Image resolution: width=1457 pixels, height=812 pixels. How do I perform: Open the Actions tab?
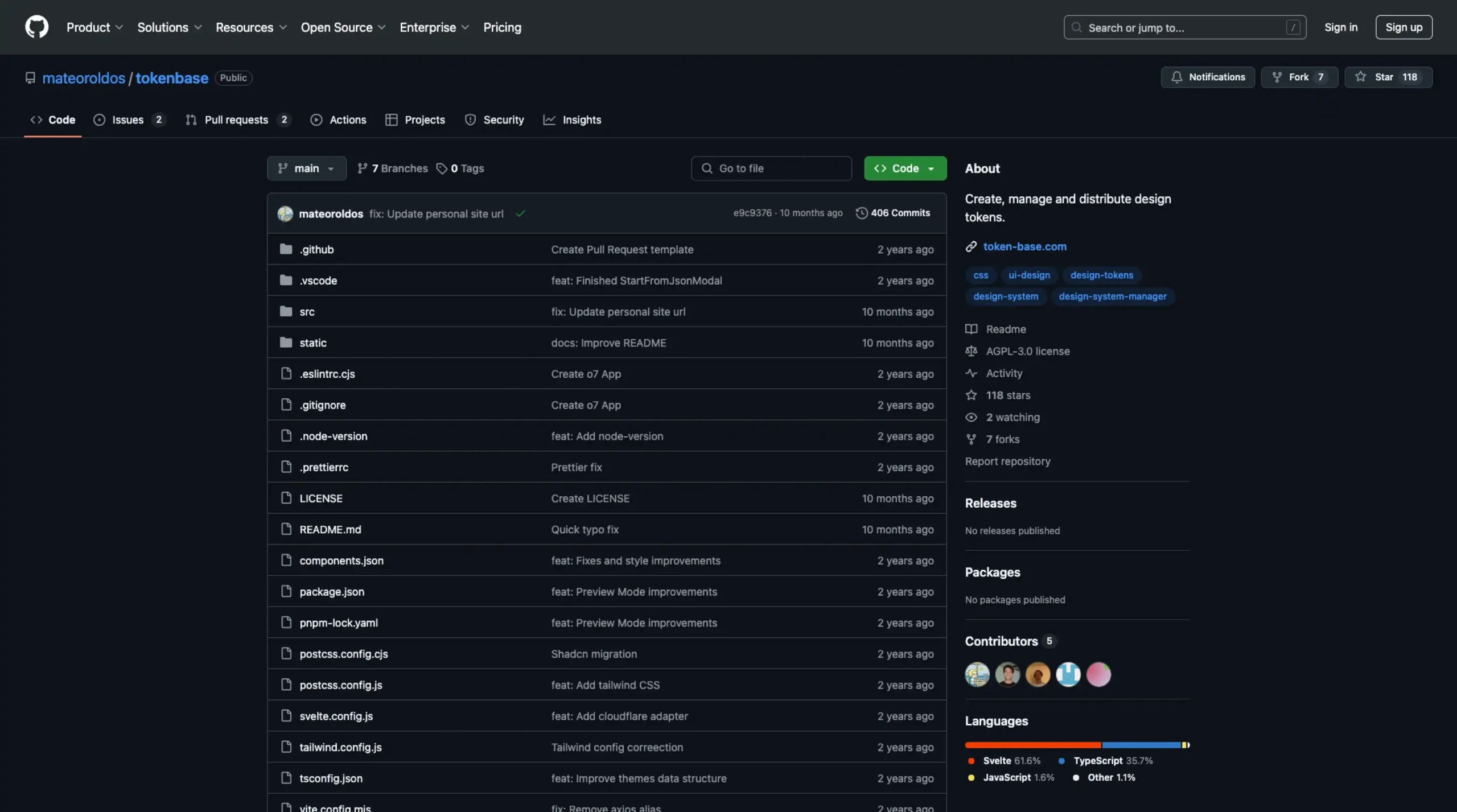339,119
